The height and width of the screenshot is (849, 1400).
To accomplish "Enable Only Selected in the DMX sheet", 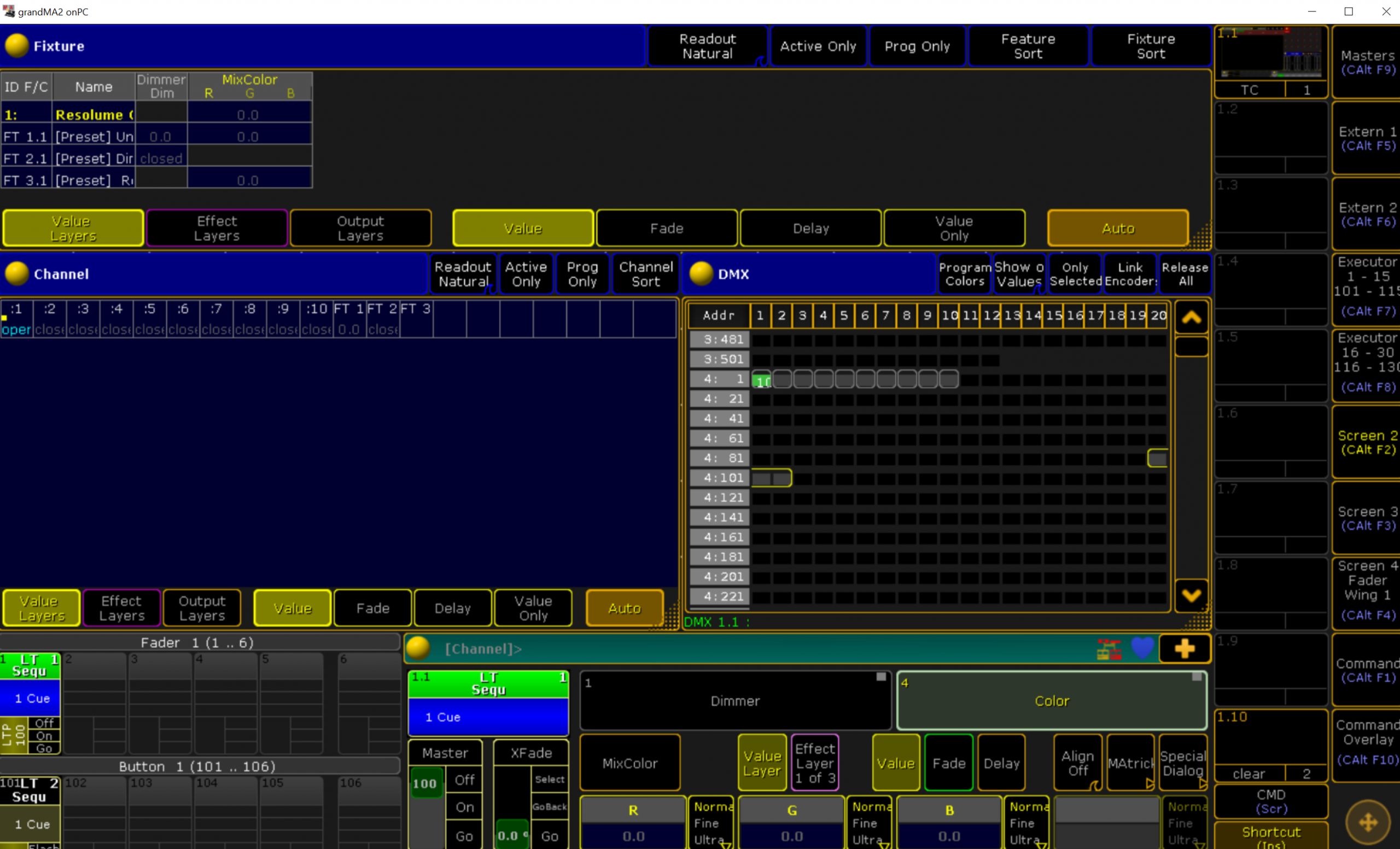I will (x=1075, y=274).
